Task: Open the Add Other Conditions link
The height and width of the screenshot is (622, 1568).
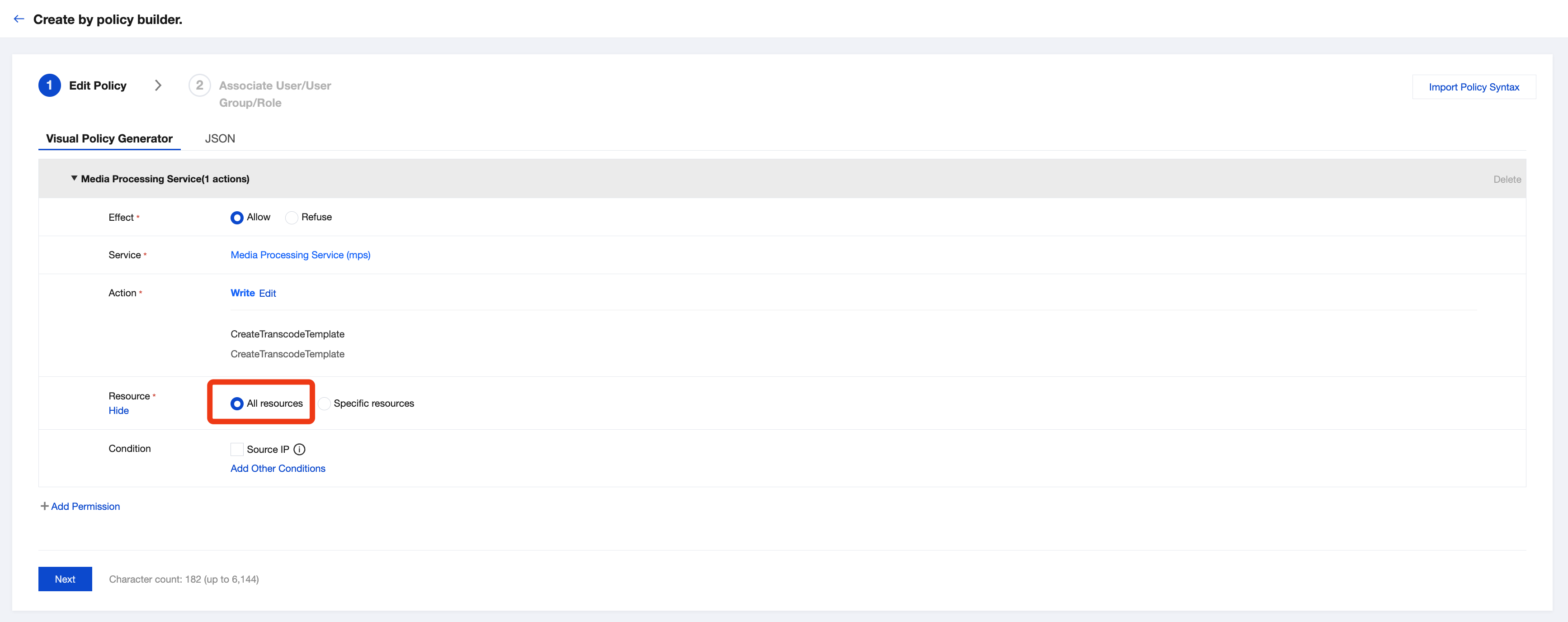Action: (278, 469)
